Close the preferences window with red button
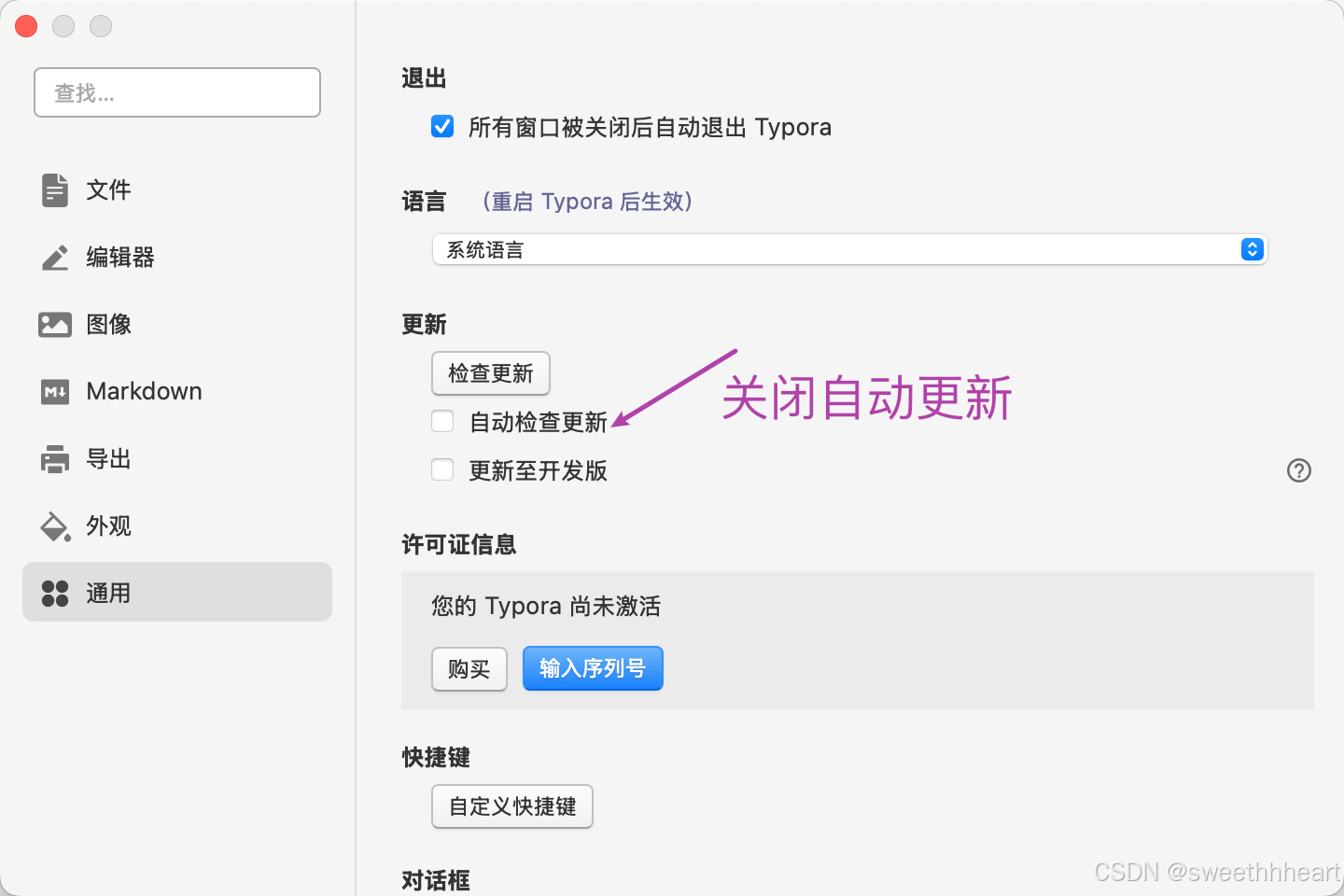The image size is (1344, 896). 26,26
